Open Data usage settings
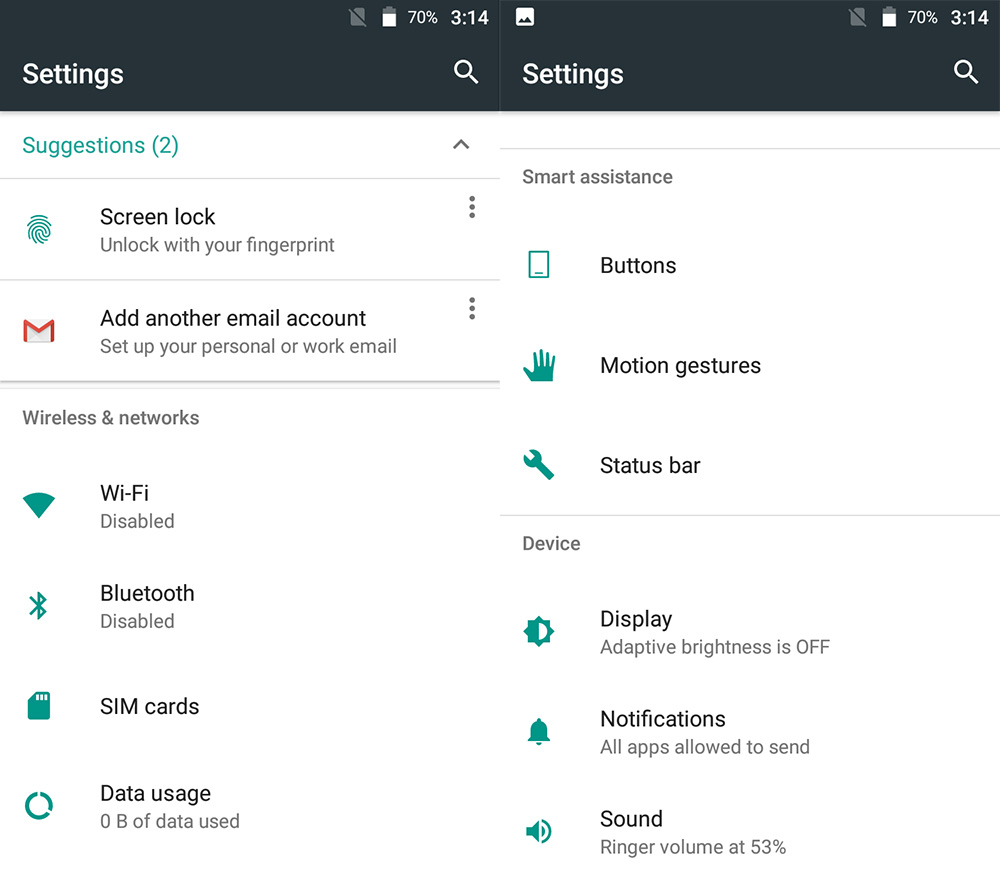1000x889 pixels. 250,806
